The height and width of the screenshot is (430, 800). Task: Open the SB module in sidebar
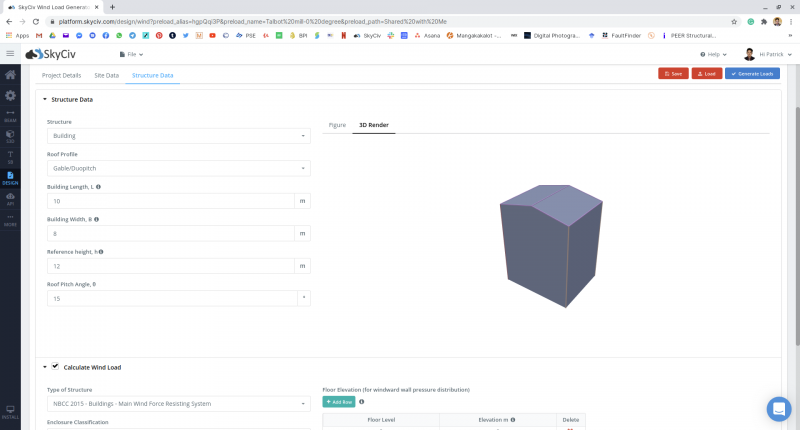[10, 156]
